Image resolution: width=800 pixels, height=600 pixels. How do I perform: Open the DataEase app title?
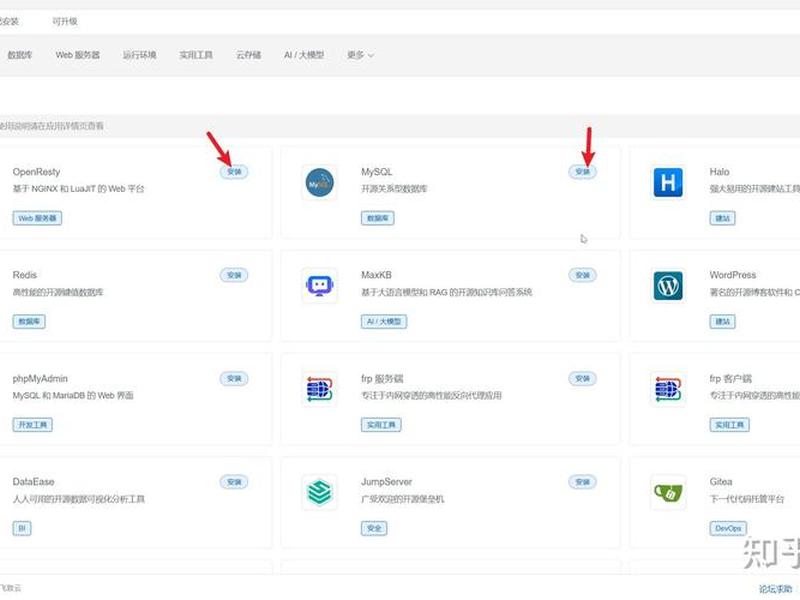pos(33,482)
